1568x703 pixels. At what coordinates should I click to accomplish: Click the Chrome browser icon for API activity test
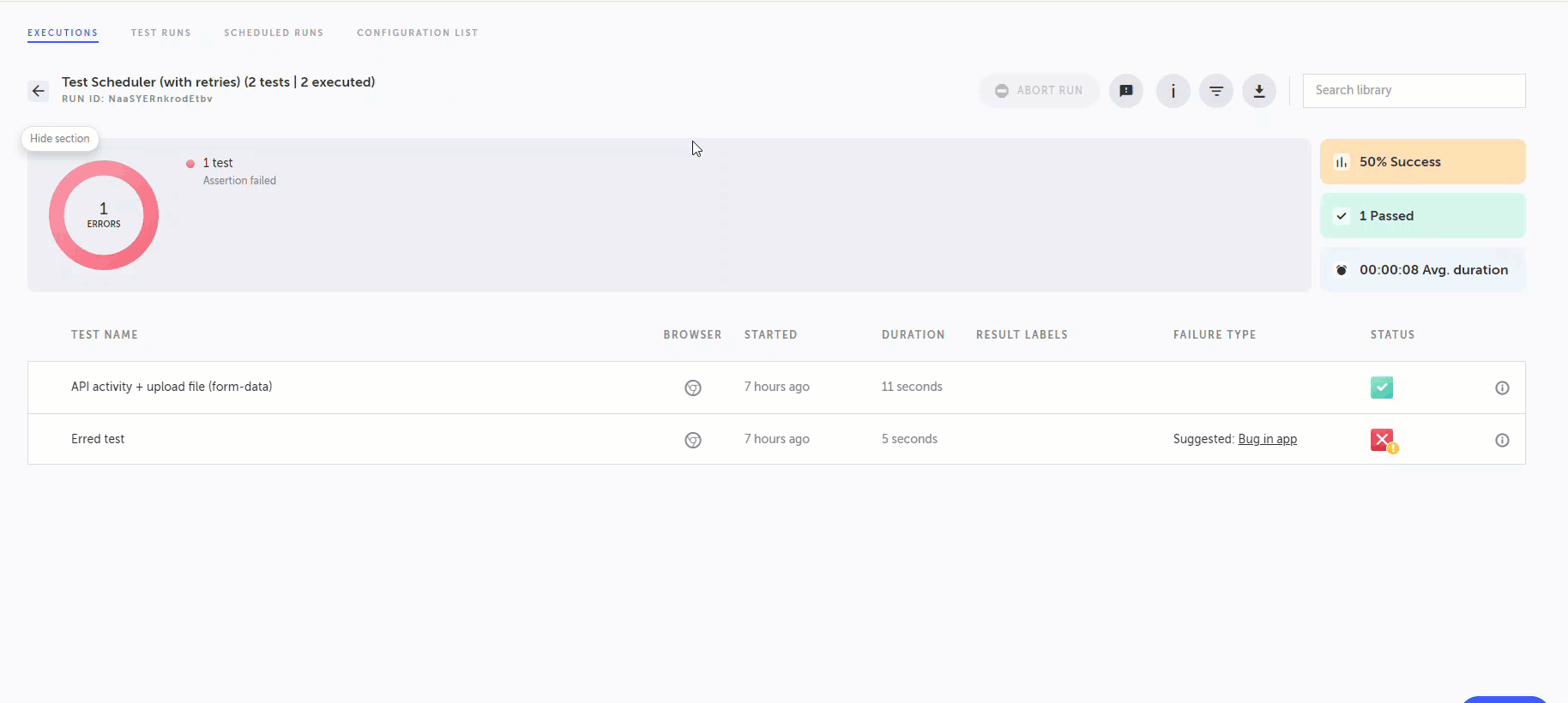coord(693,388)
